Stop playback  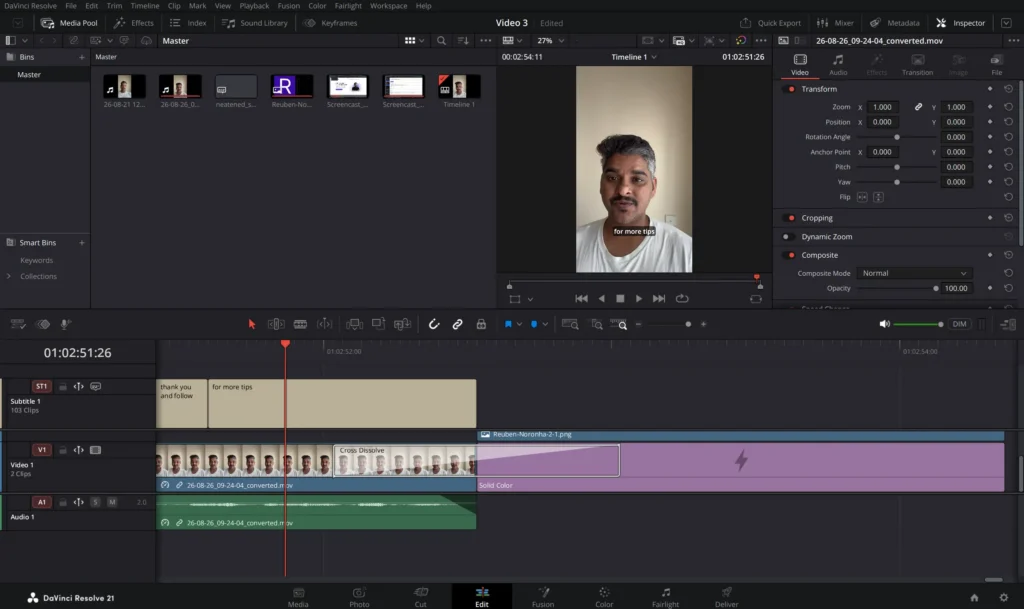pos(620,299)
